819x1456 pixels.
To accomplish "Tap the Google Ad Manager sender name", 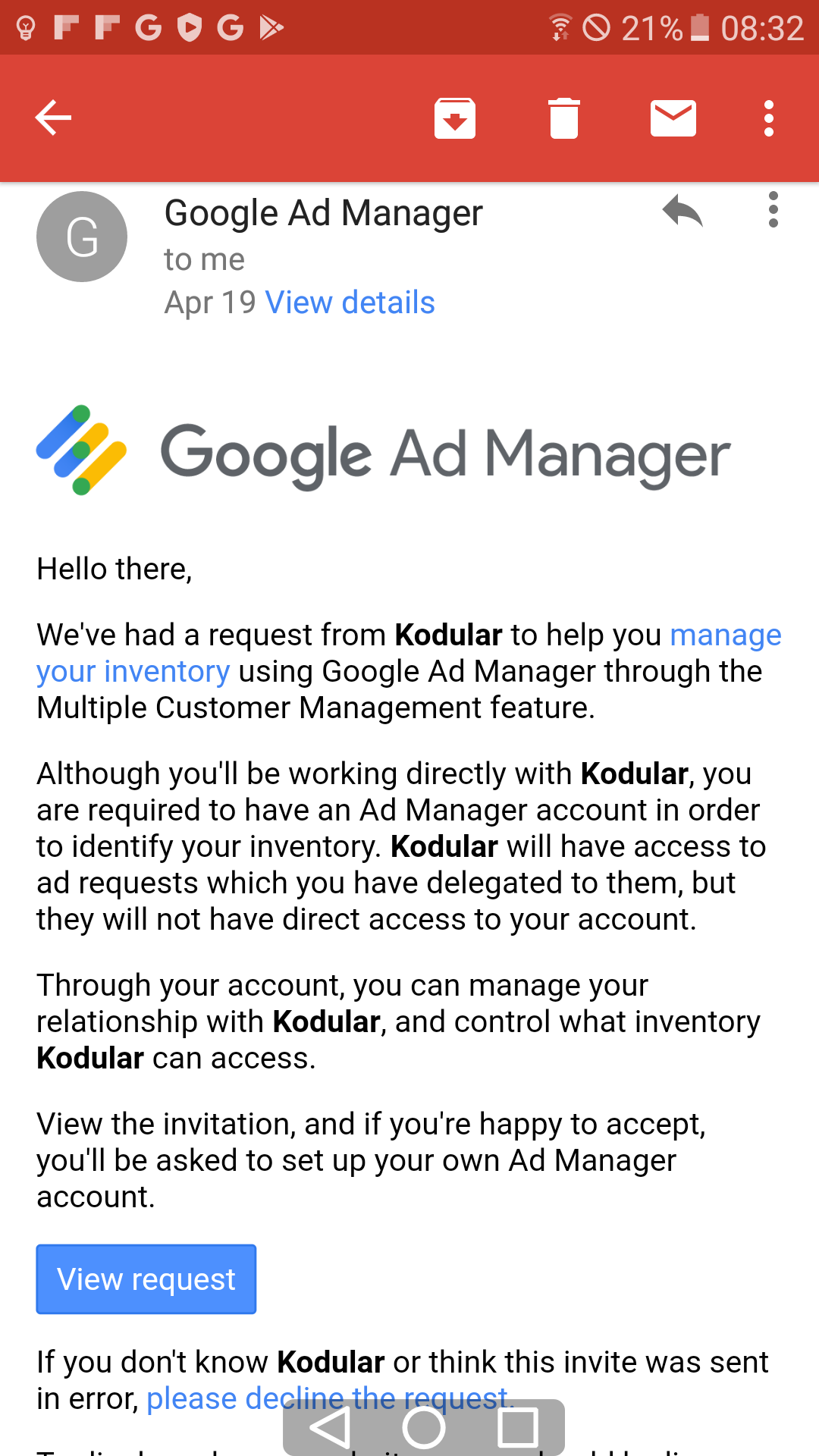I will point(324,213).
